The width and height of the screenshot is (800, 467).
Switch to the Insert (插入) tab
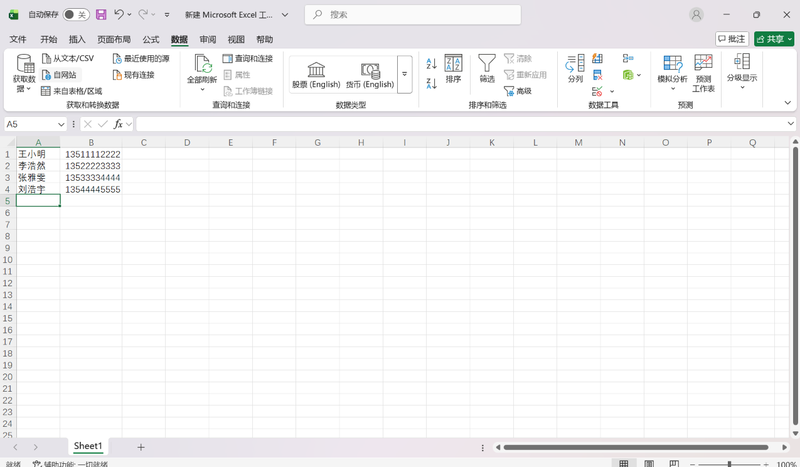click(77, 39)
